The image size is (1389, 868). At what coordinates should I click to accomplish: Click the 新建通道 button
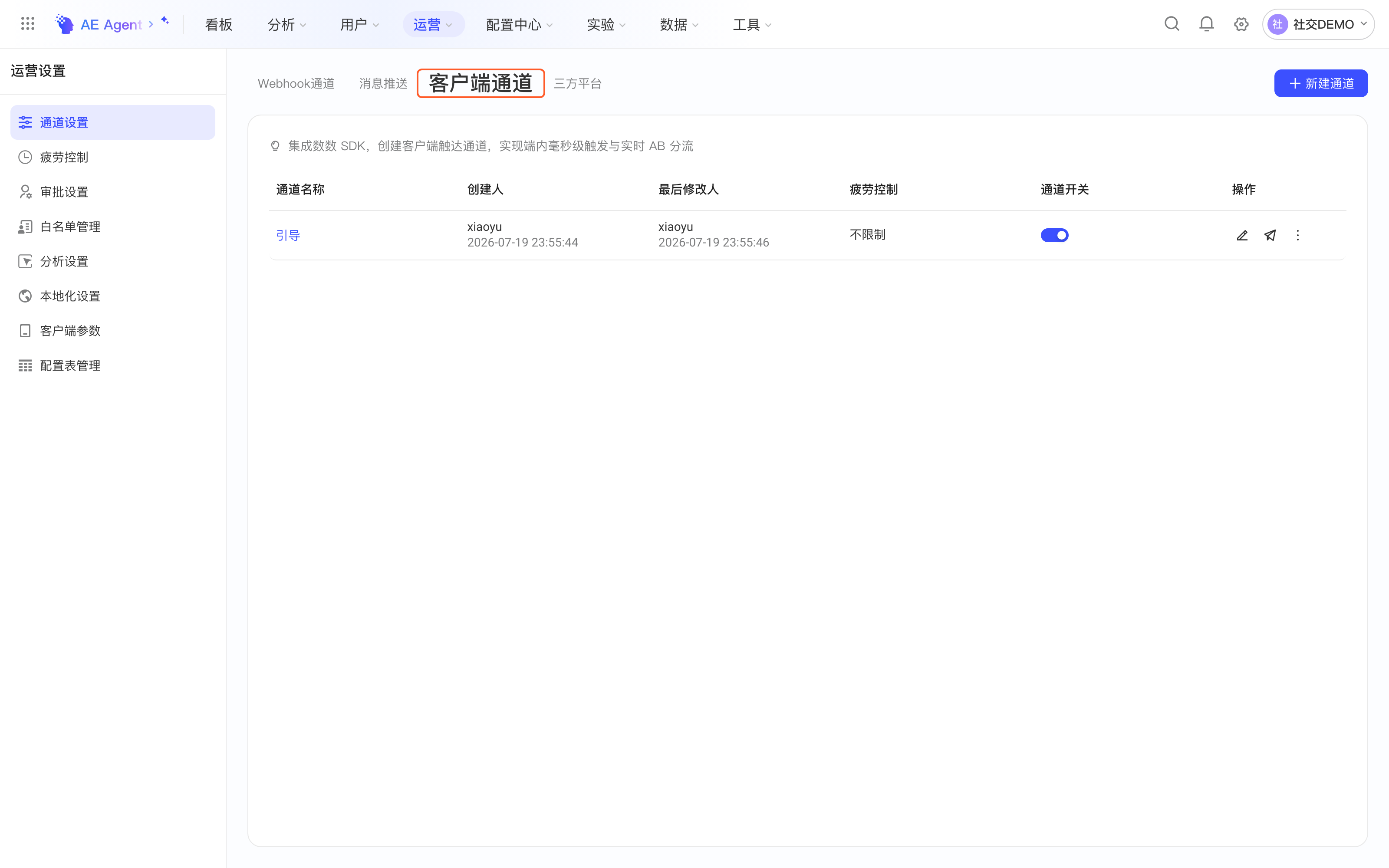(x=1321, y=83)
